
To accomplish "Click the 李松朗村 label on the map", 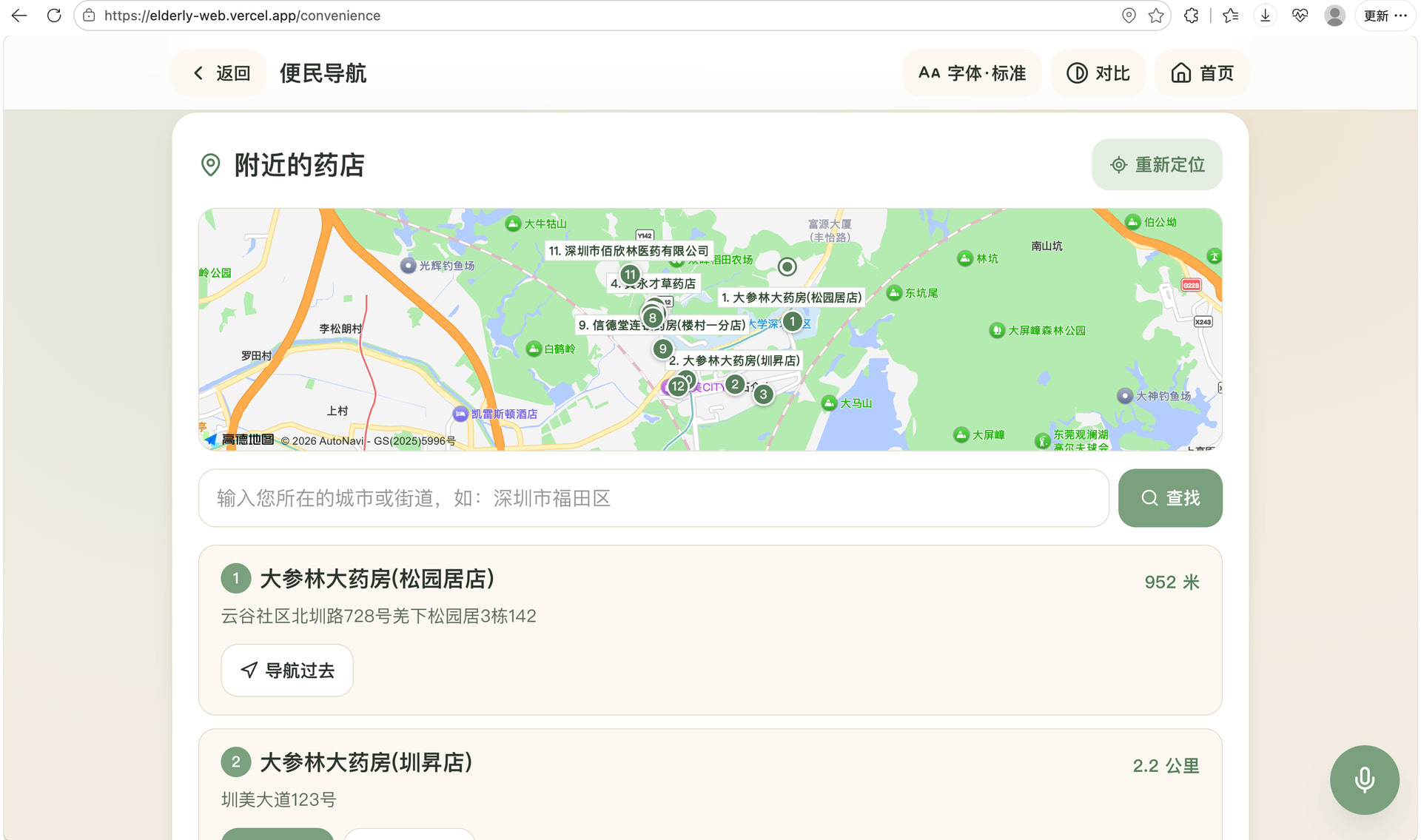I will (x=340, y=329).
